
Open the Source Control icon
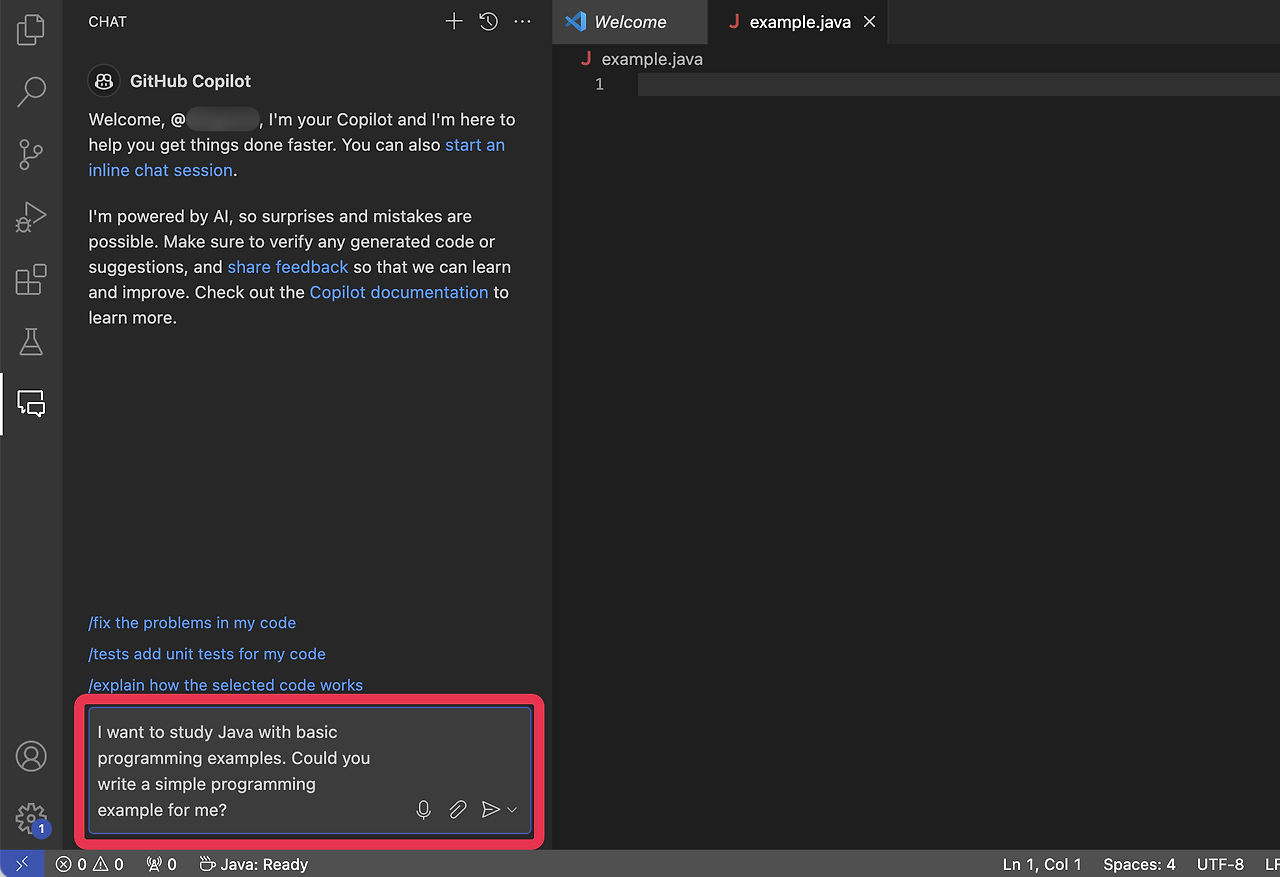coord(31,155)
